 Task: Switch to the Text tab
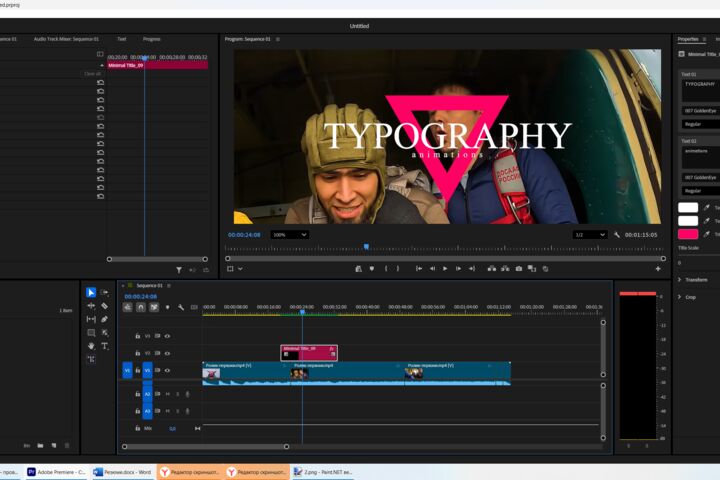(122, 39)
